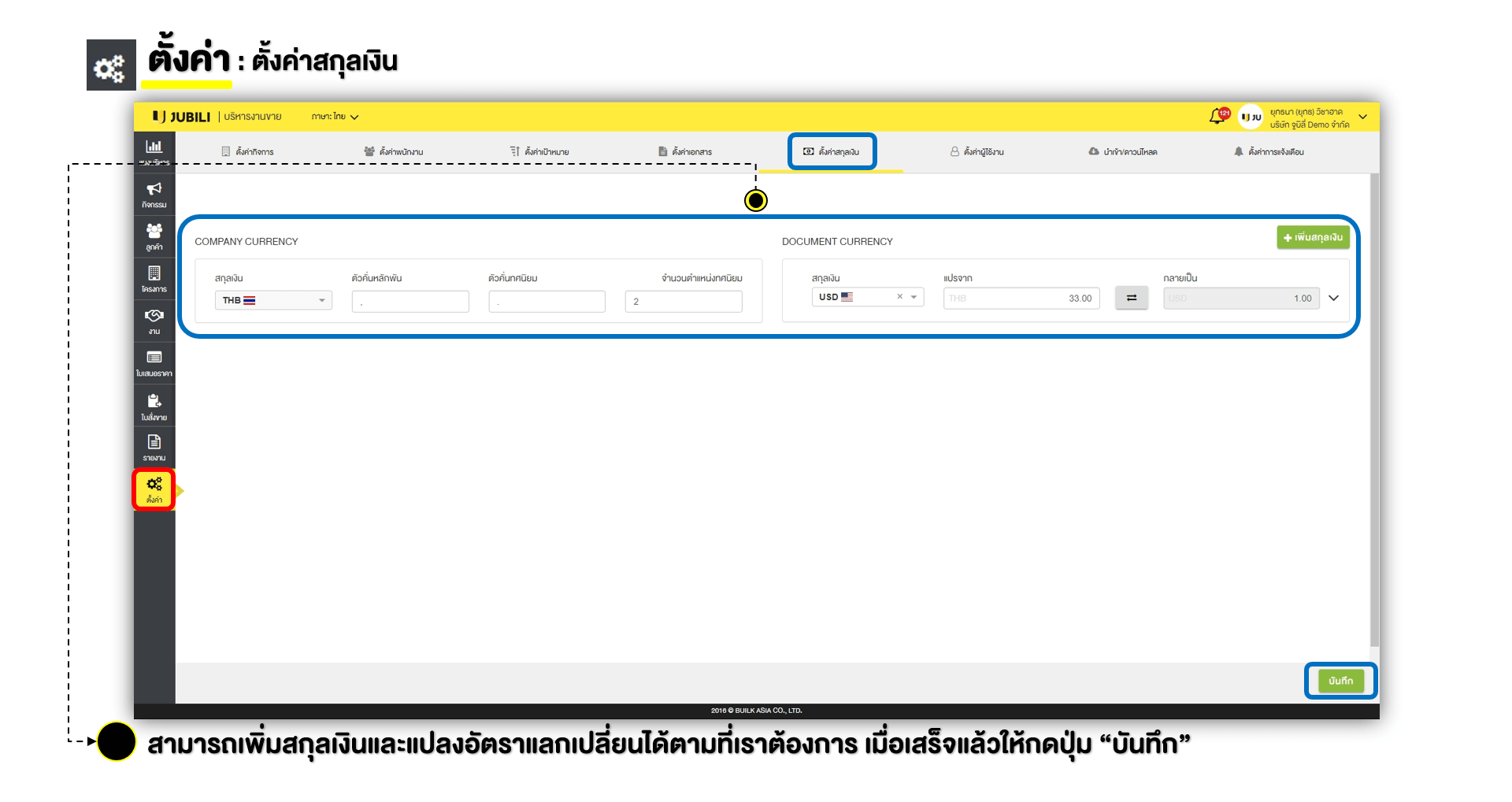Open the ลูกค้า customers icon in sidebar
Viewport: 1512px width, 802px height.
click(x=154, y=236)
